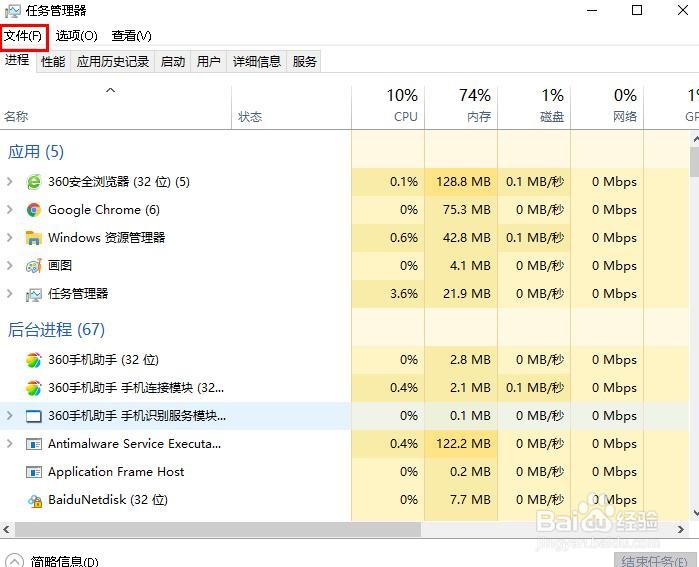Image resolution: width=699 pixels, height=567 pixels.
Task: Click the BaiduNetdisk icon
Action: coord(34,501)
